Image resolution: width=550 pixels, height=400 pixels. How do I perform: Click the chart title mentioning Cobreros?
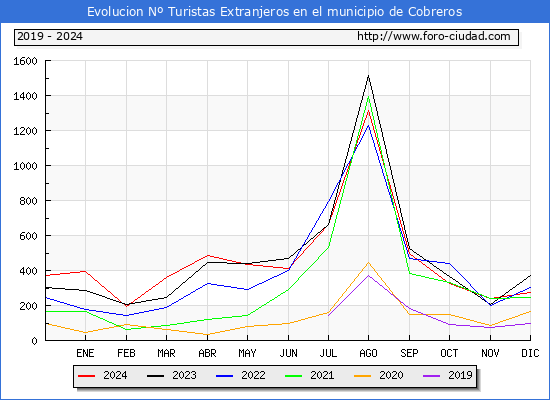[275, 12]
